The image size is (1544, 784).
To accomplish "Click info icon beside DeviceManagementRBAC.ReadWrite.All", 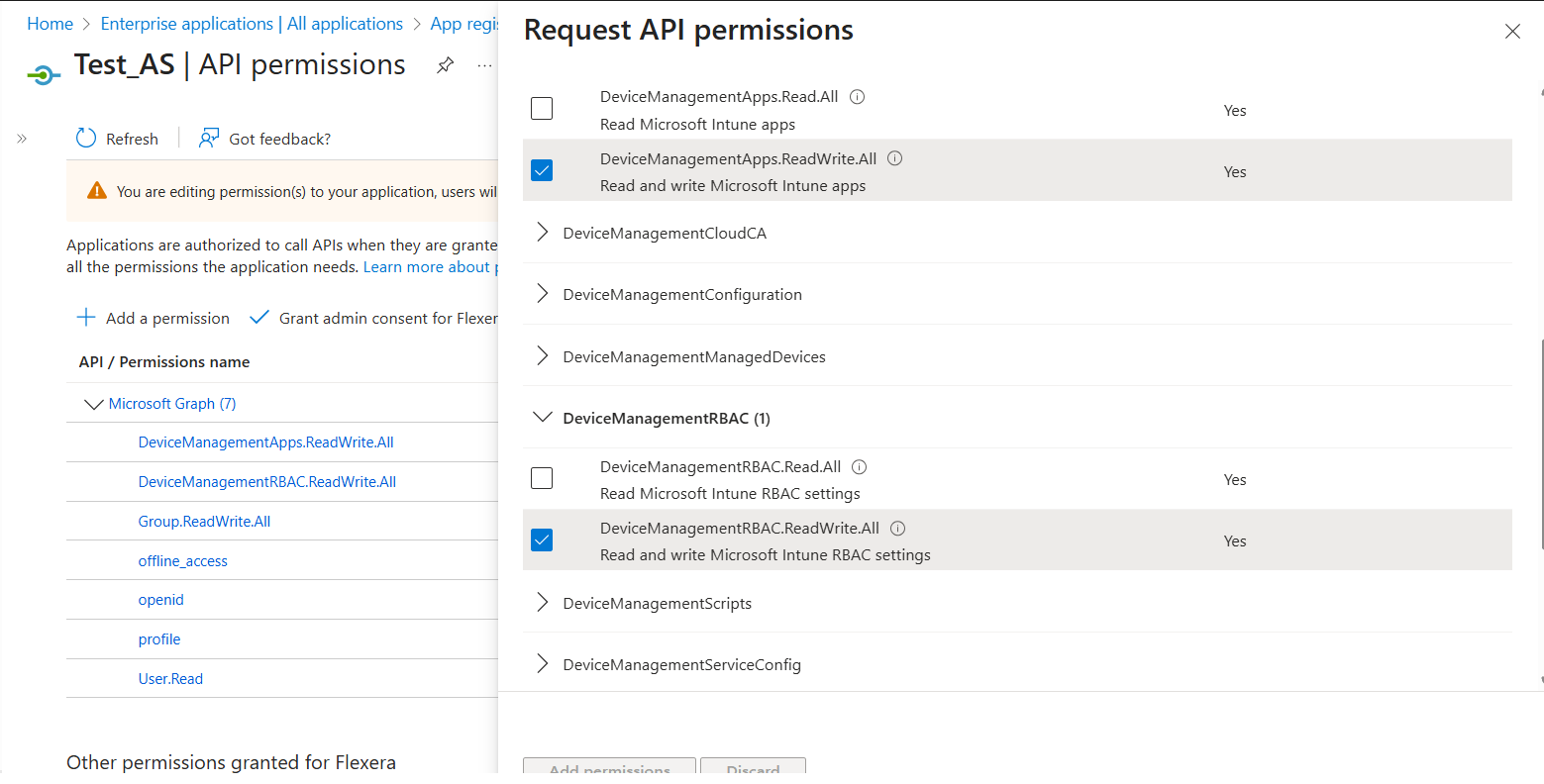I will coord(898,529).
